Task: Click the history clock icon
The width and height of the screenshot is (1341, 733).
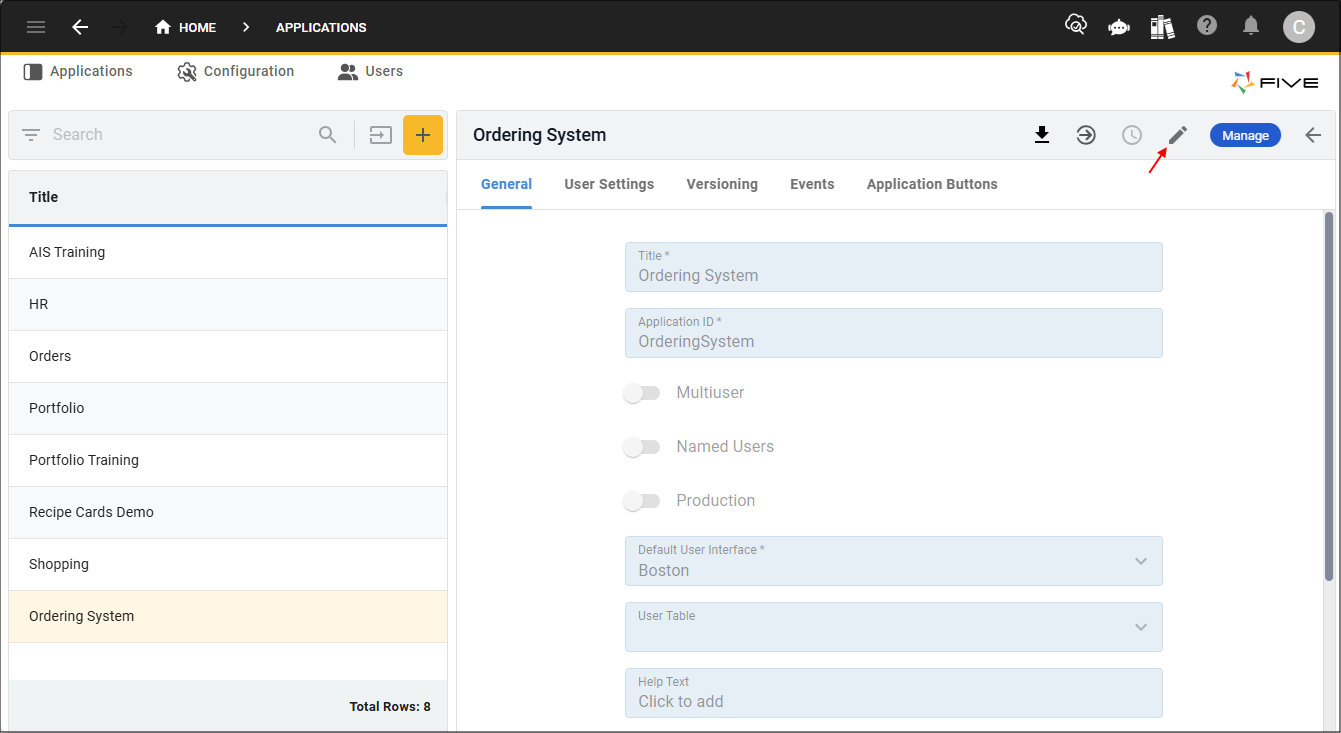Action: [1132, 135]
